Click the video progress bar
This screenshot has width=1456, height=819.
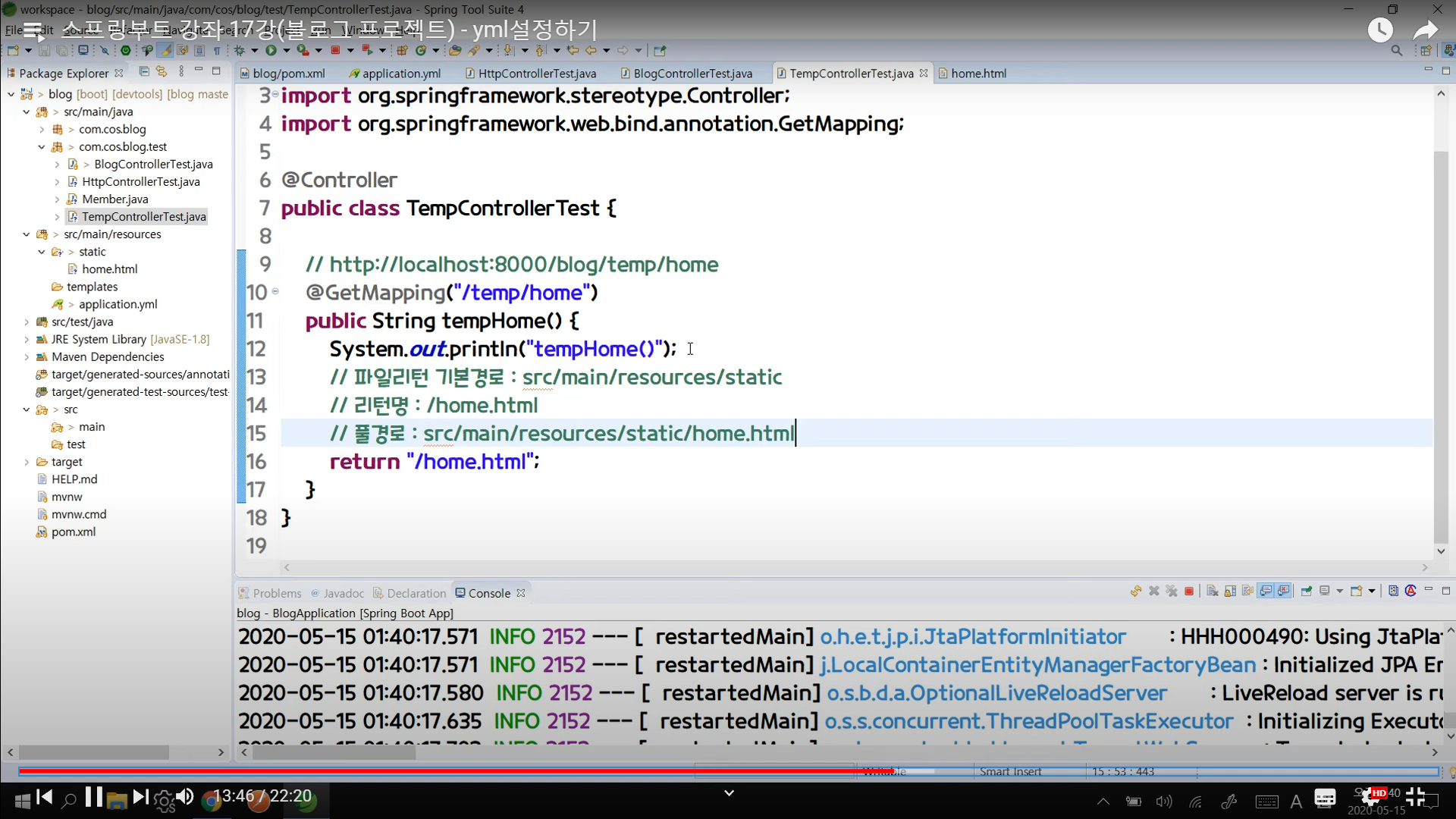coord(728,771)
